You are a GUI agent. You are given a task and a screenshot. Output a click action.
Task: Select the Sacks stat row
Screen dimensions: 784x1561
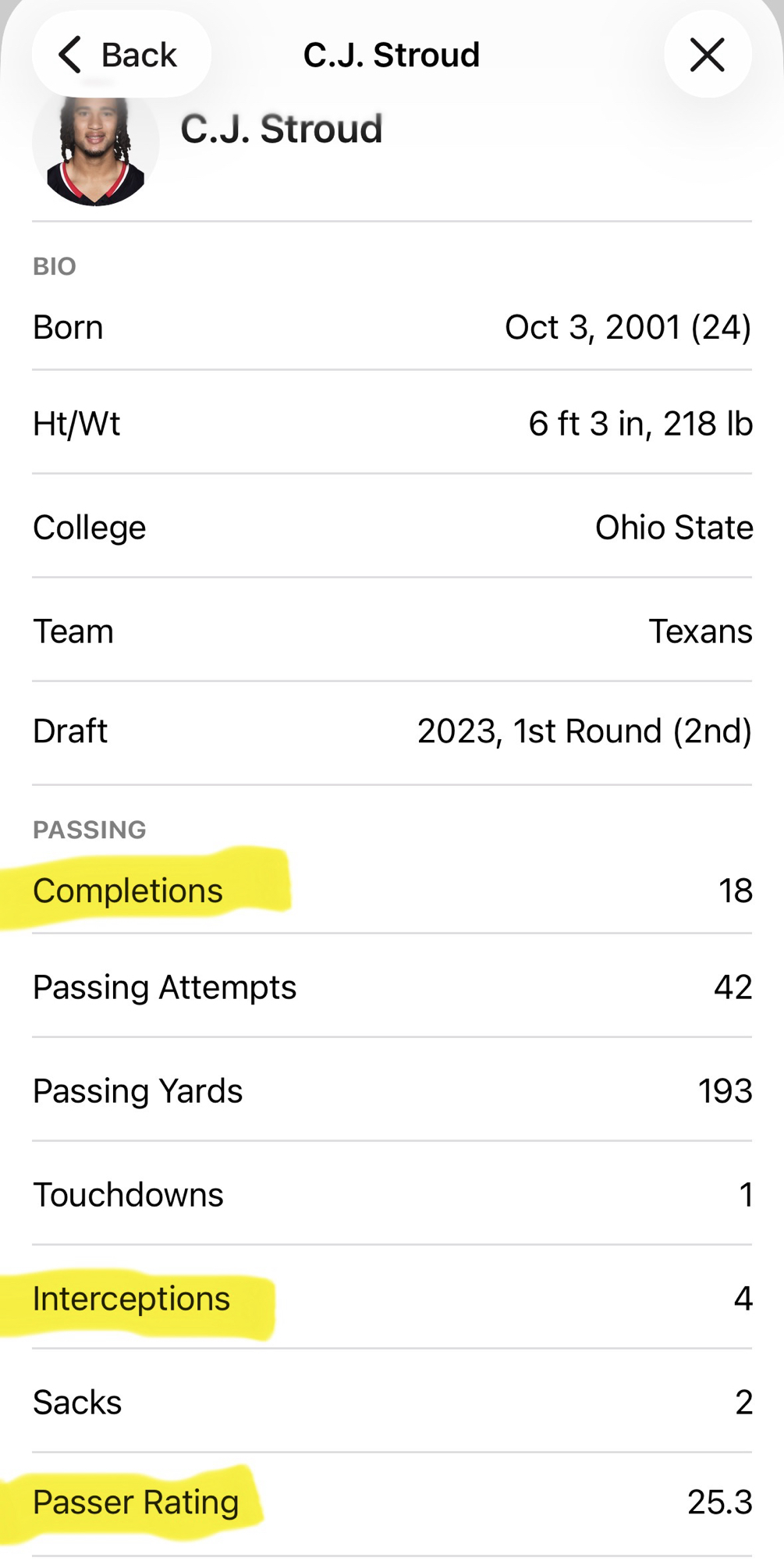[x=392, y=1403]
